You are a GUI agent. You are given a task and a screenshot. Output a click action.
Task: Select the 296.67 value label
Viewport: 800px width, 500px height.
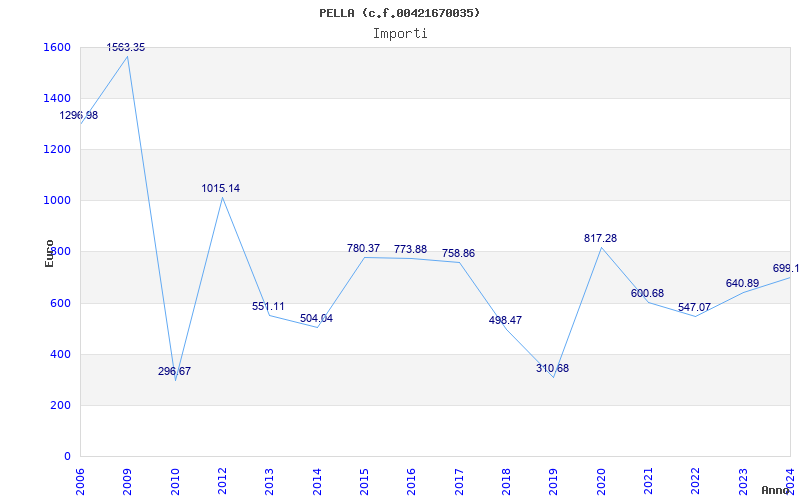[174, 371]
